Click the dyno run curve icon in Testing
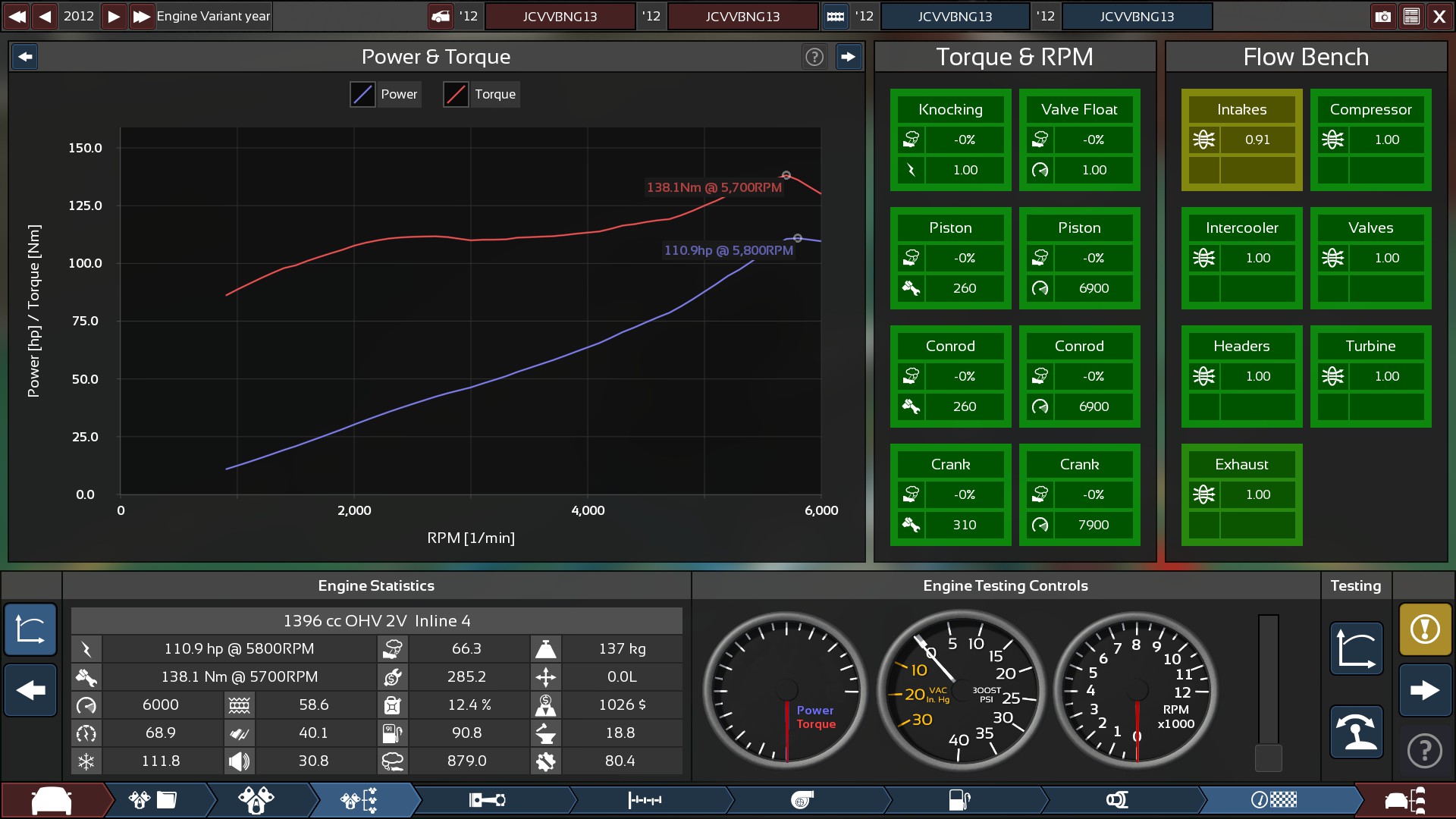Screen dimensions: 1456x819 click(1356, 648)
